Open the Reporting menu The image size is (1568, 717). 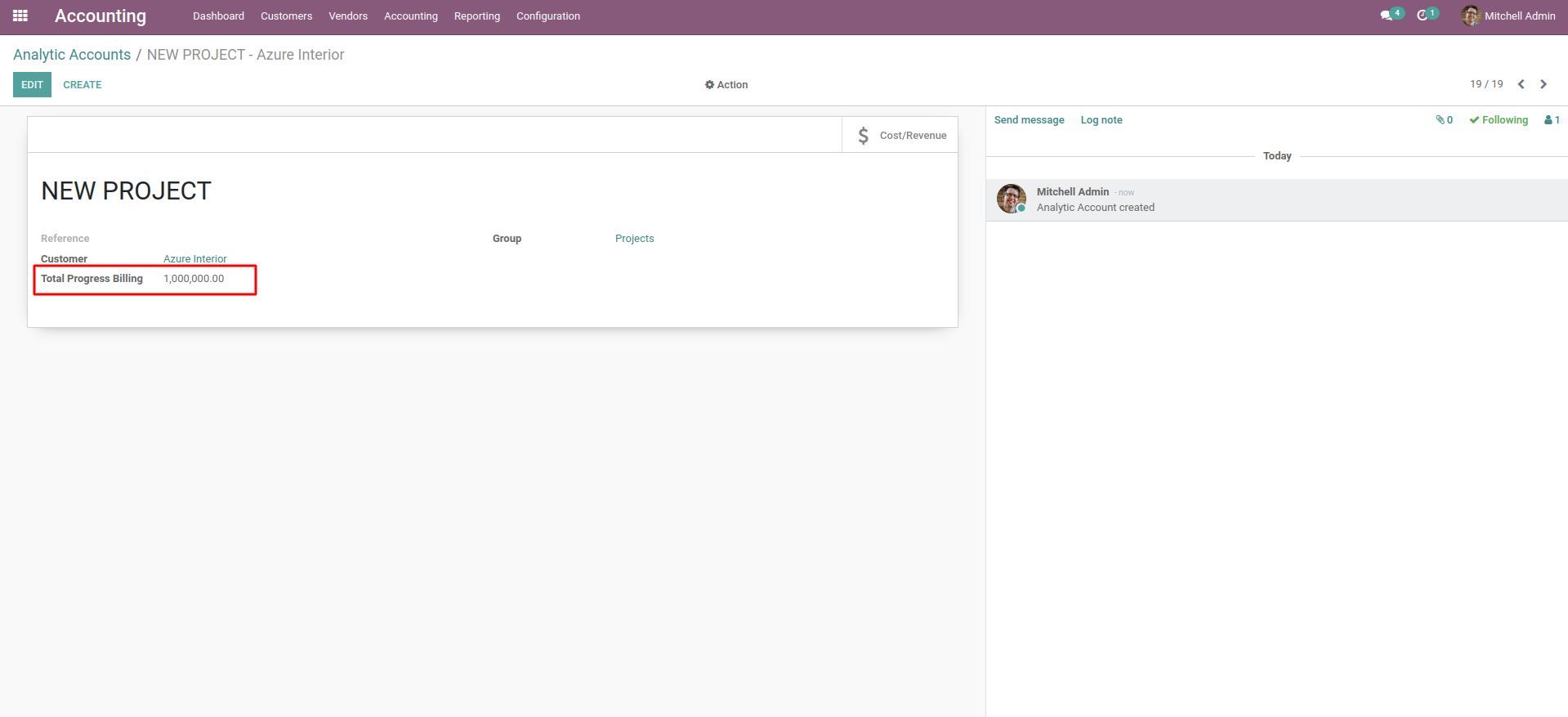(x=477, y=16)
